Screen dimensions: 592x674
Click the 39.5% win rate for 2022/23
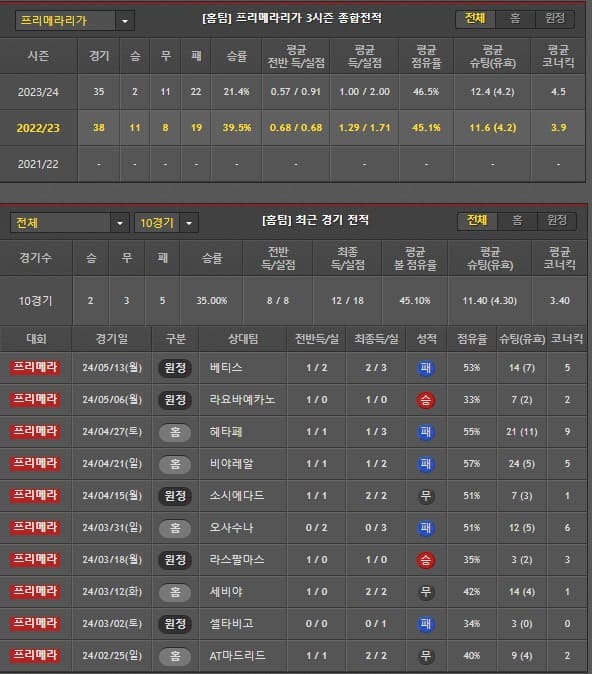pos(237,128)
